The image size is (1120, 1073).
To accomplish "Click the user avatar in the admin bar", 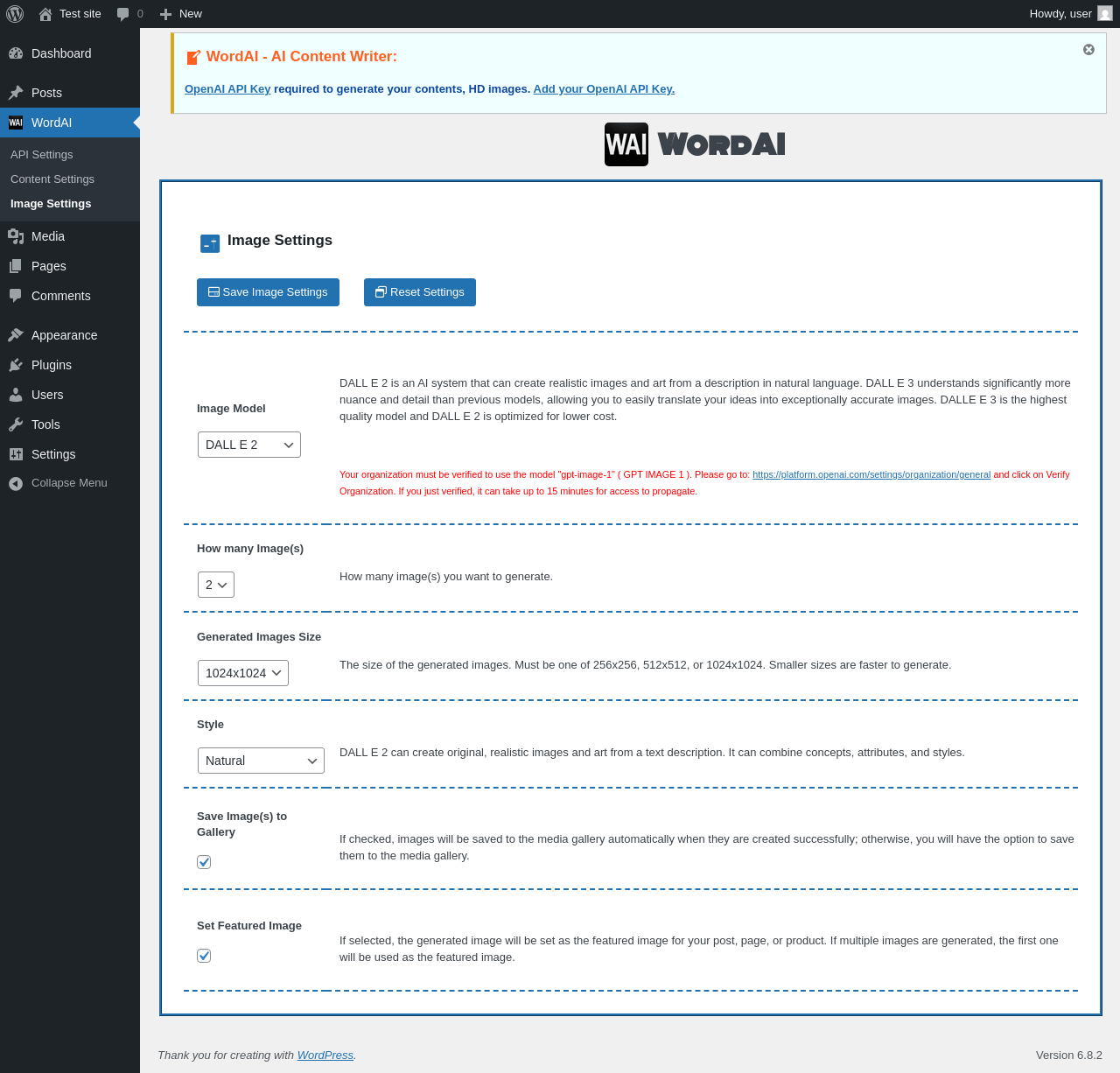I will [x=1105, y=13].
